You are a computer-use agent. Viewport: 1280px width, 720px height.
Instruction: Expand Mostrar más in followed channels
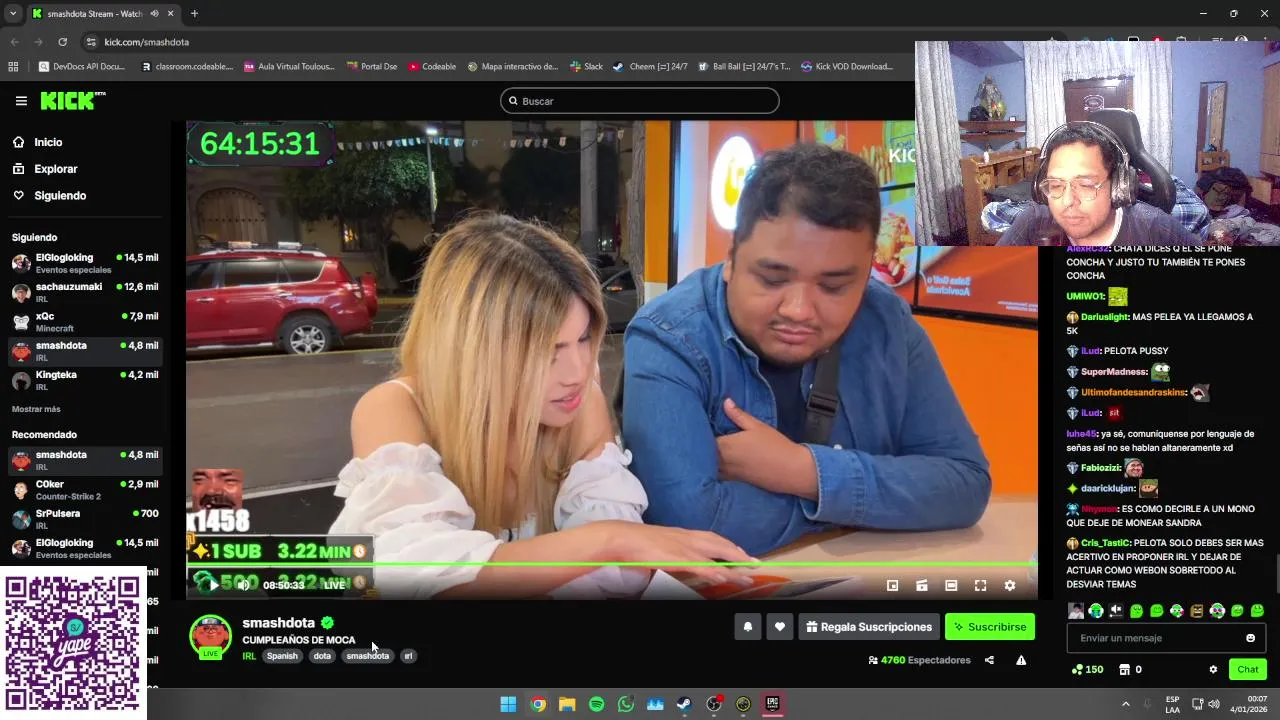click(36, 409)
